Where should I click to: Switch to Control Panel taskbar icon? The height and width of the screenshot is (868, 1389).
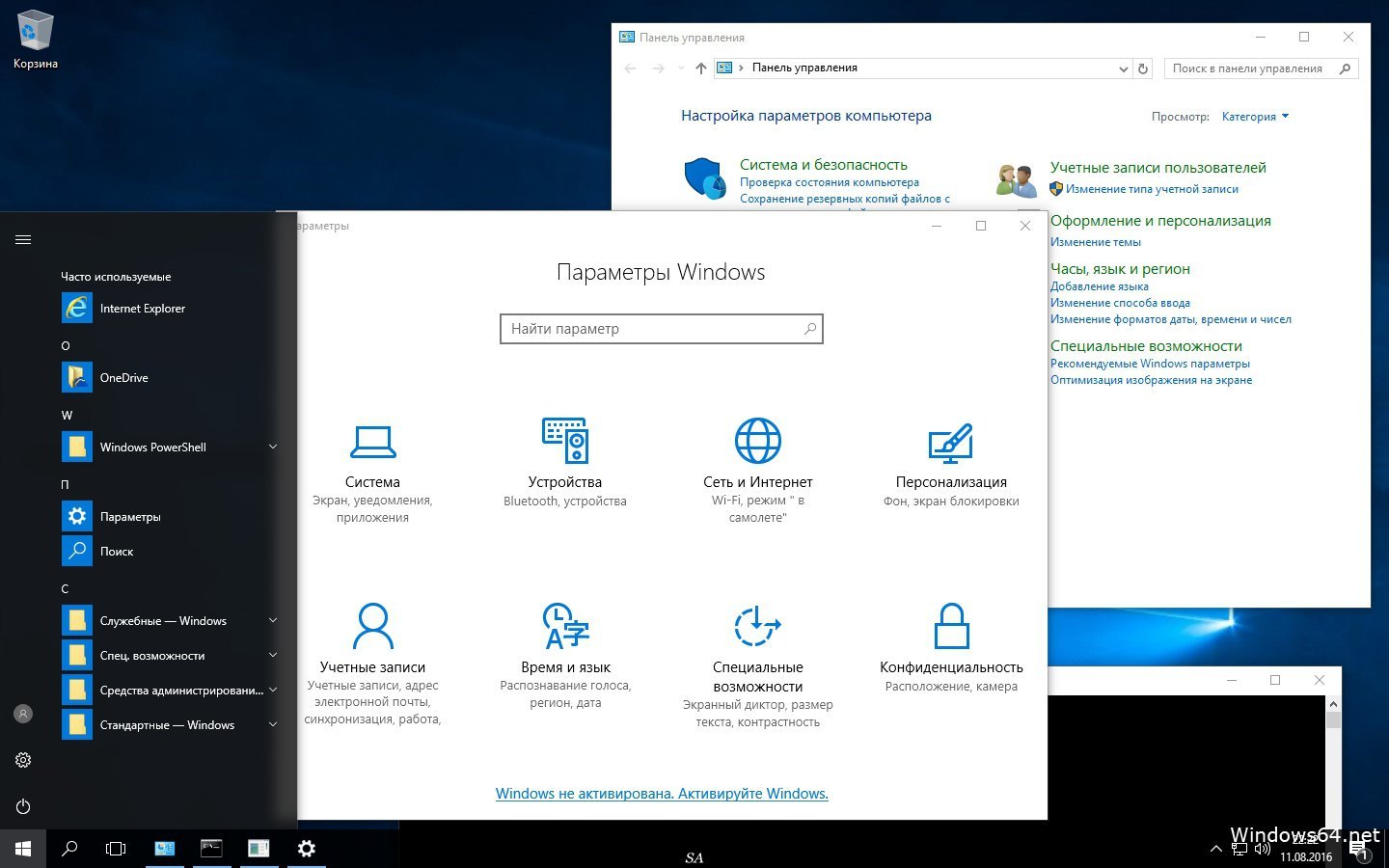[x=165, y=849]
